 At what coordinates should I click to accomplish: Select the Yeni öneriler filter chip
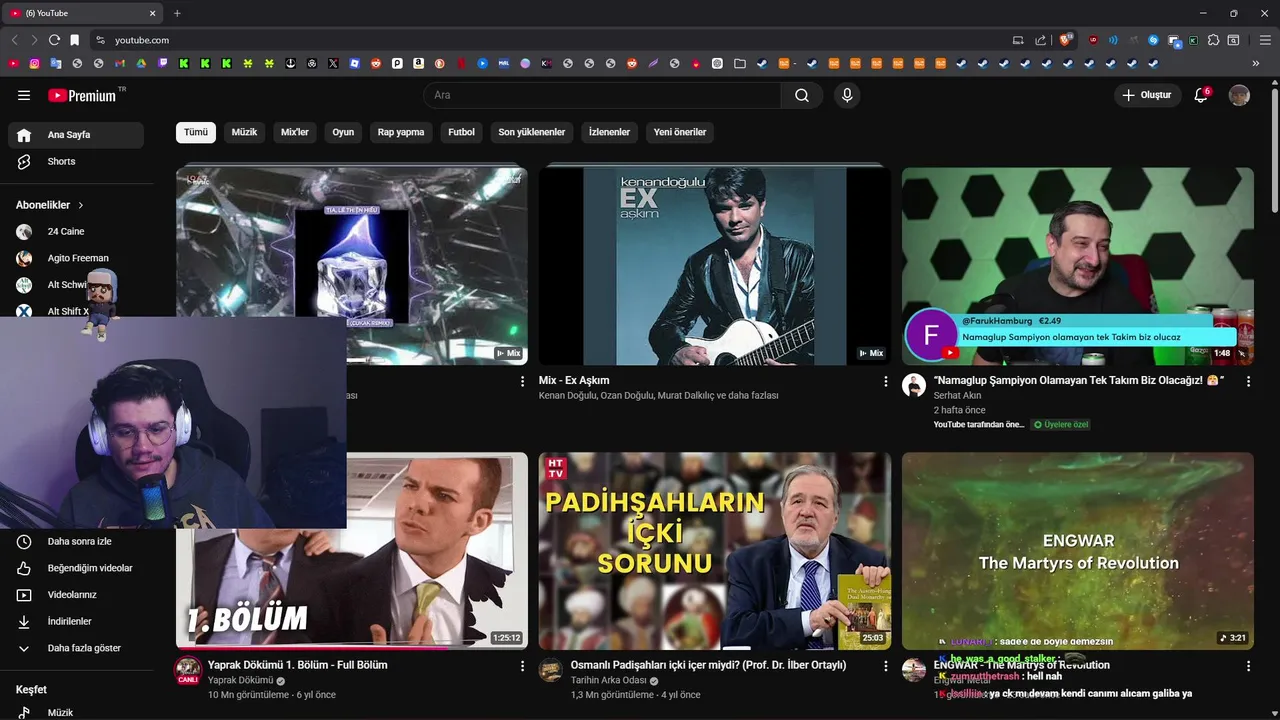click(x=680, y=132)
